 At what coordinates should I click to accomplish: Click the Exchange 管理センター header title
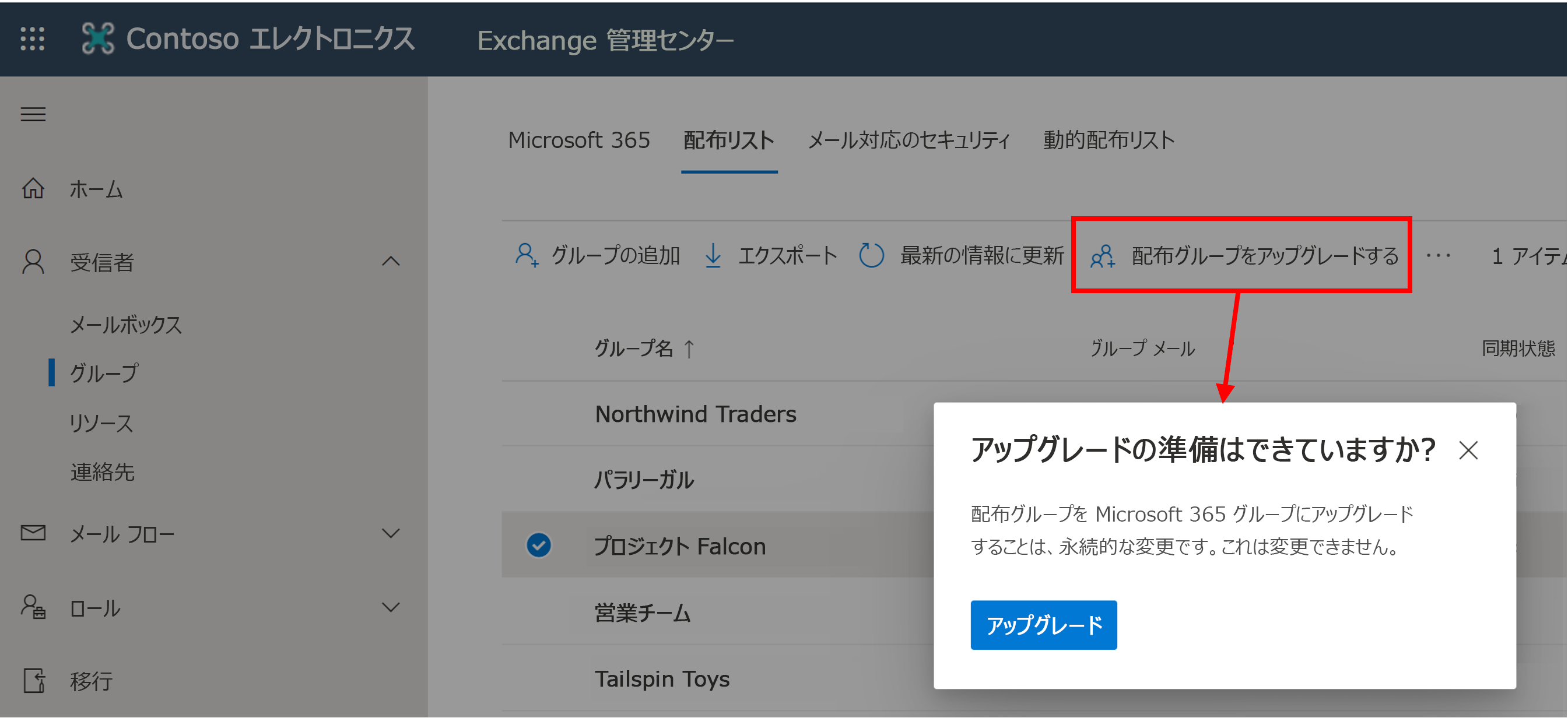(x=605, y=40)
